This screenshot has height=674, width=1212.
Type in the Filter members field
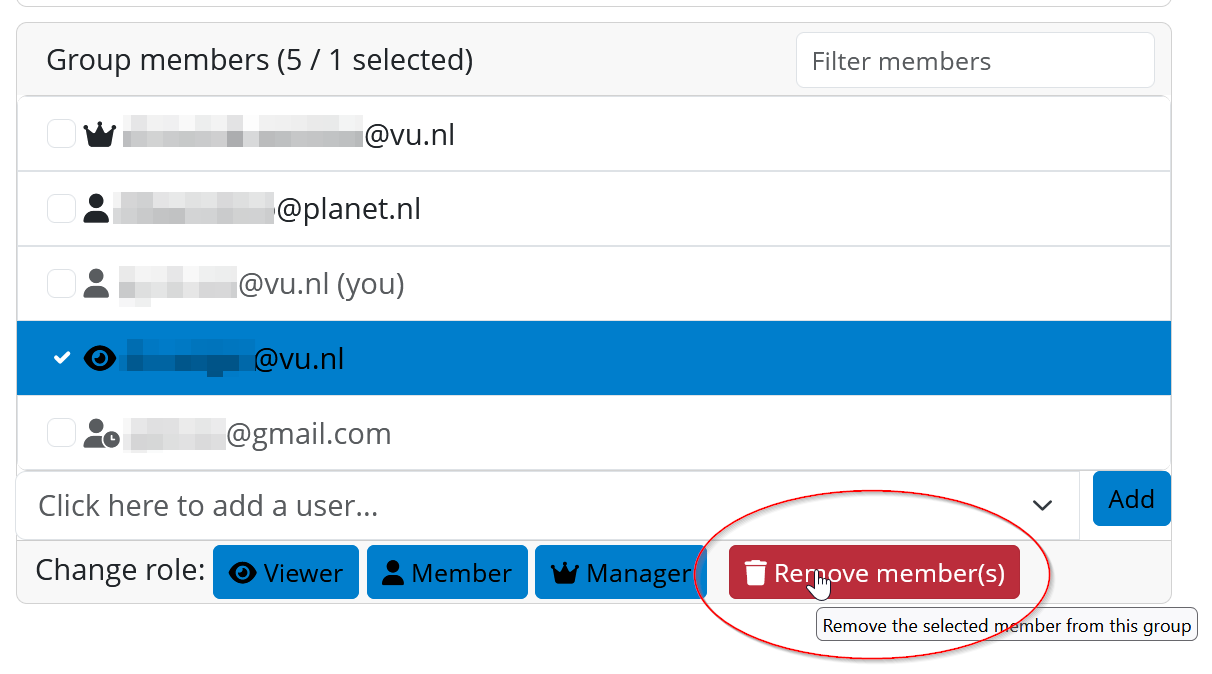click(x=974, y=61)
